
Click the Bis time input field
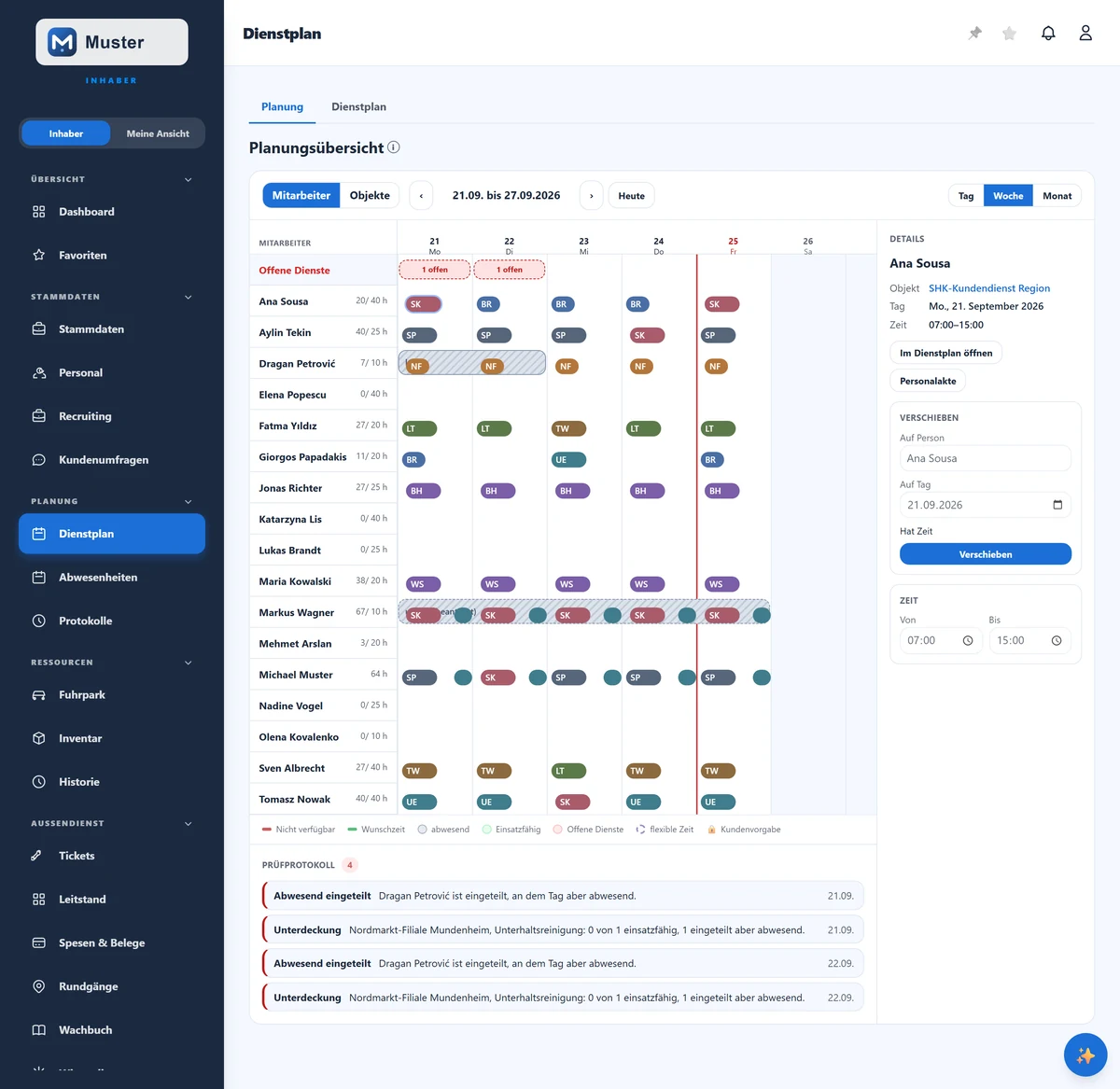[1029, 641]
